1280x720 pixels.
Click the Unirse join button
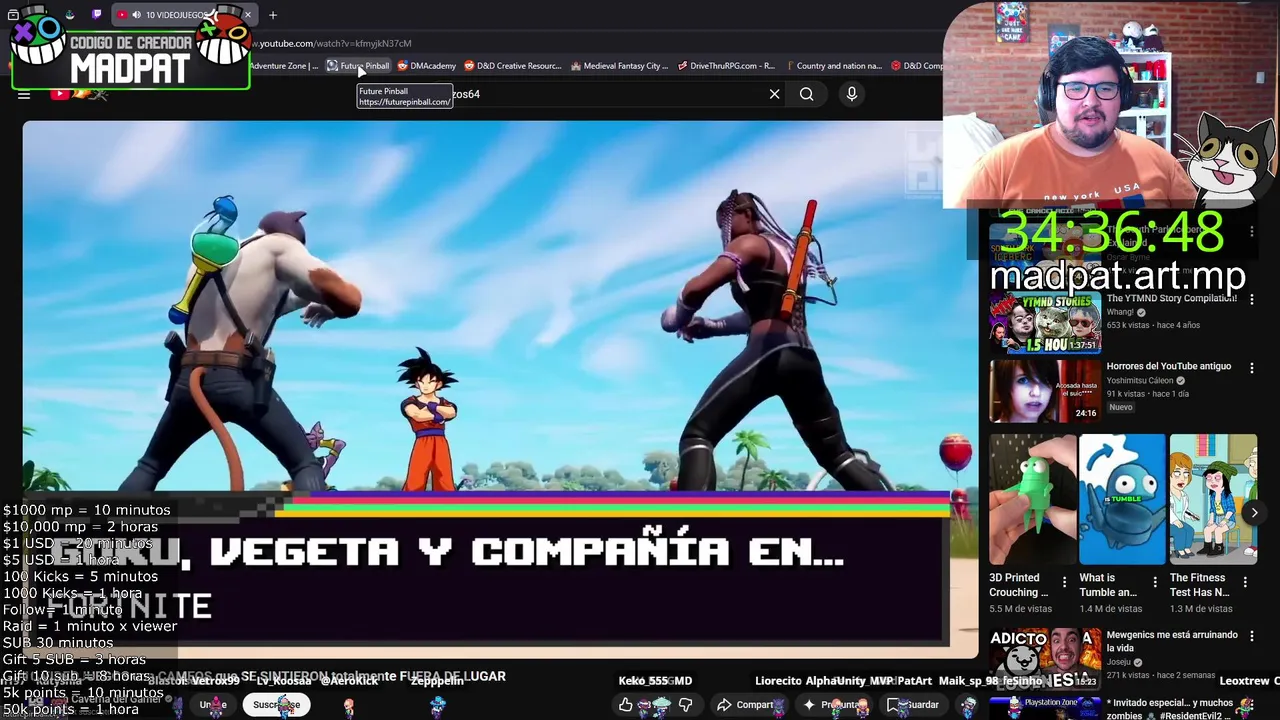[213, 705]
